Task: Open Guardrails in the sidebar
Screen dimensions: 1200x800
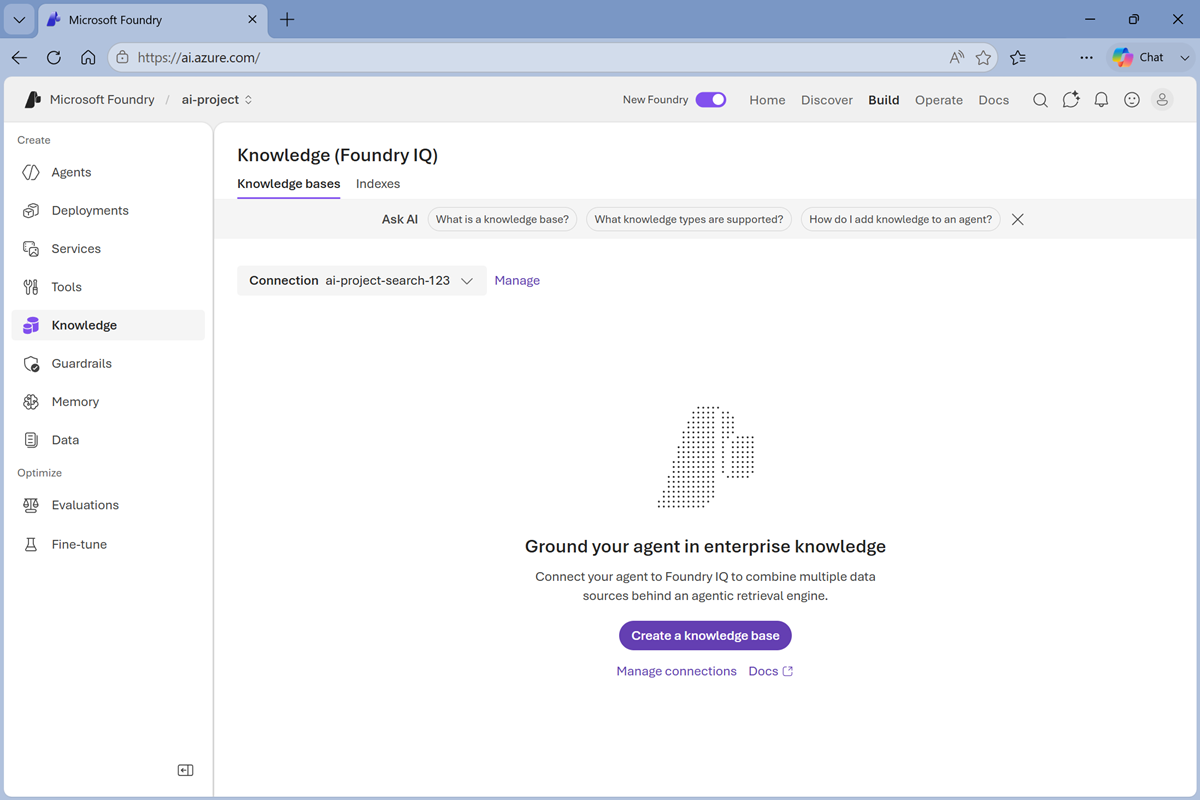Action: (108, 363)
